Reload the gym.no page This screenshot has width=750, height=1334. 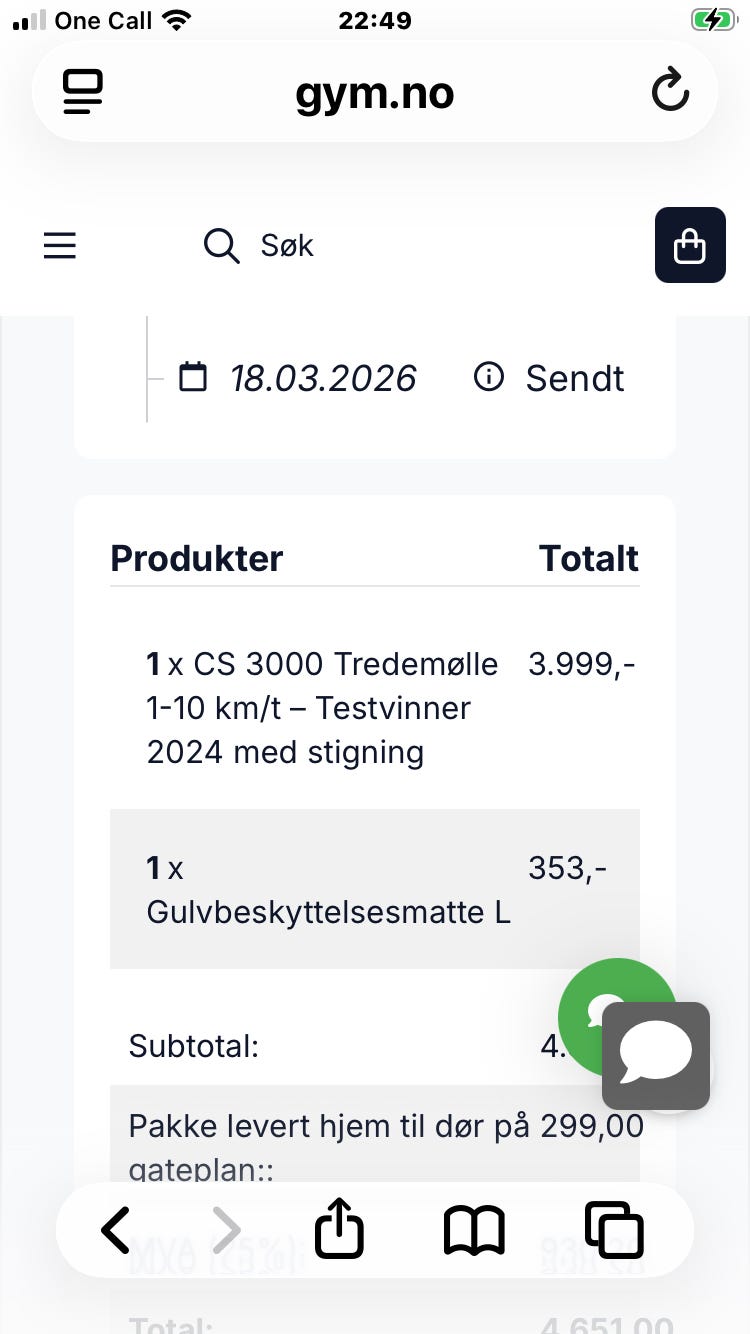(x=670, y=92)
